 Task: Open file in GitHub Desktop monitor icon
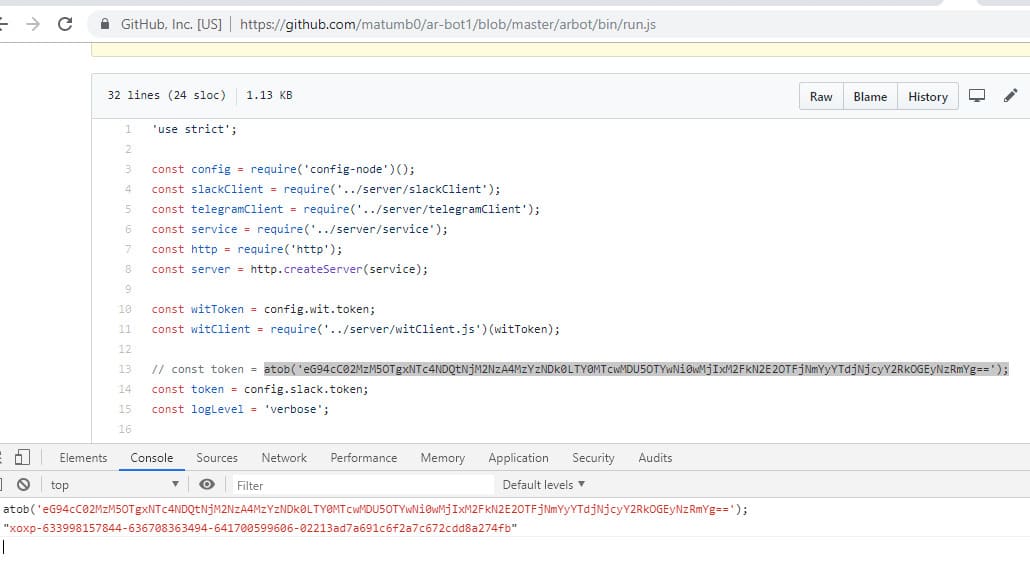pos(977,96)
